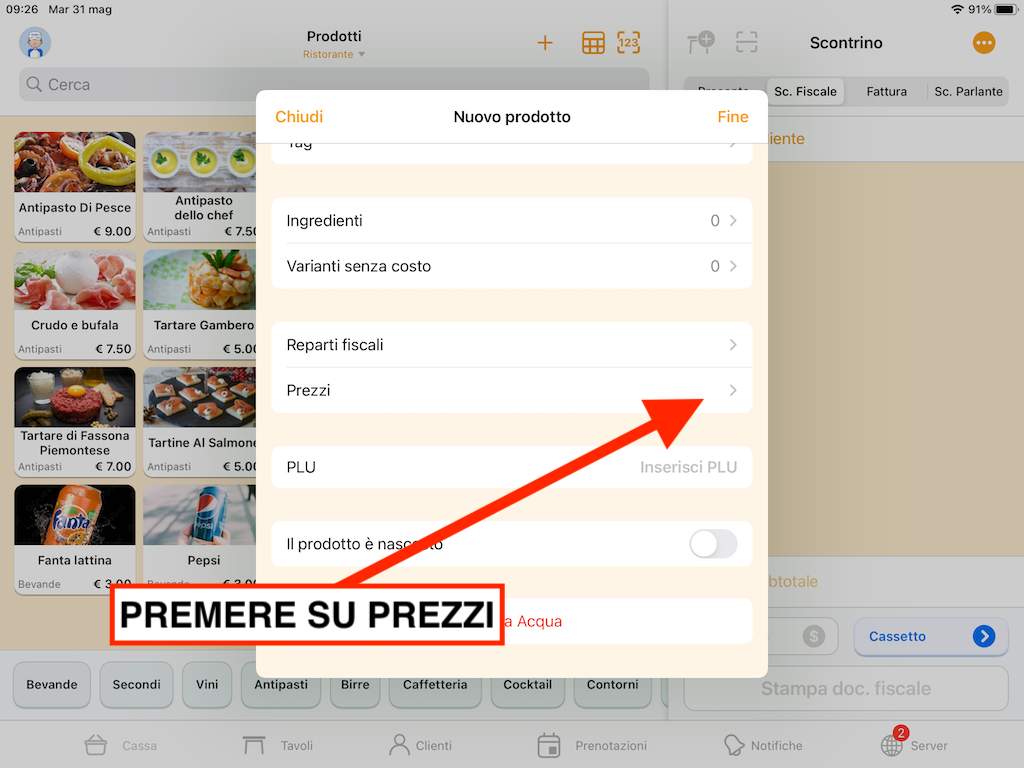
Task: Open Prenotazioni calendar icon
Action: coord(549,745)
